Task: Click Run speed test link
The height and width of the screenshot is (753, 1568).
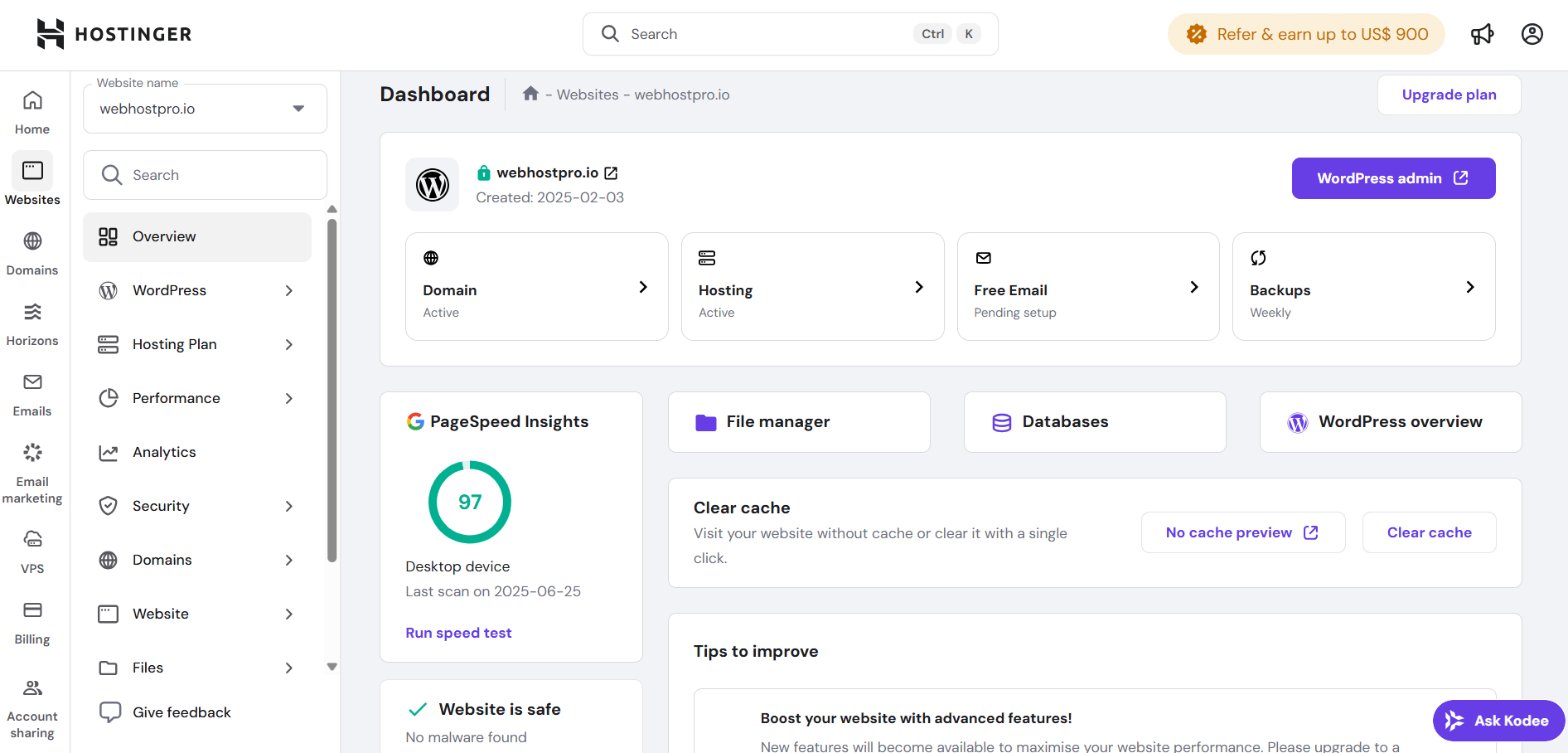Action: (458, 633)
